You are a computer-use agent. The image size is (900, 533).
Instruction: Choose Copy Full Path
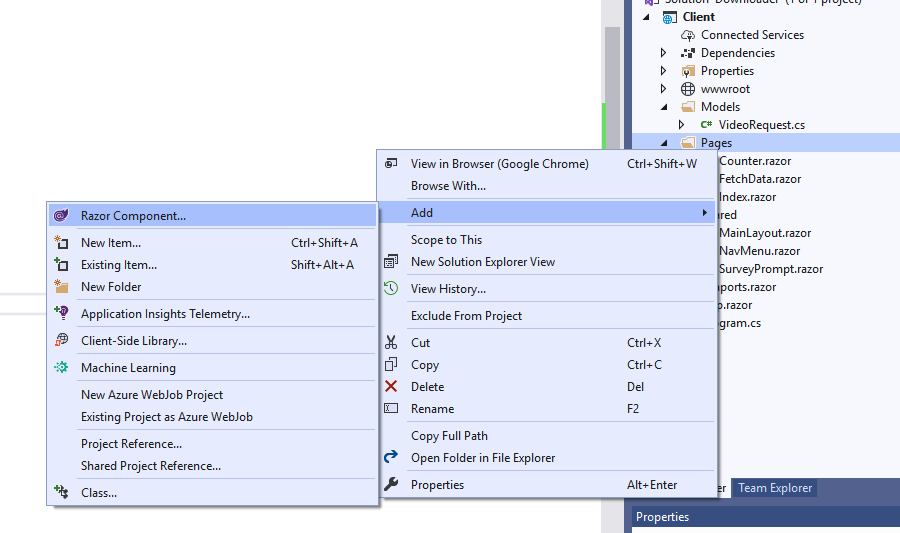click(x=547, y=435)
